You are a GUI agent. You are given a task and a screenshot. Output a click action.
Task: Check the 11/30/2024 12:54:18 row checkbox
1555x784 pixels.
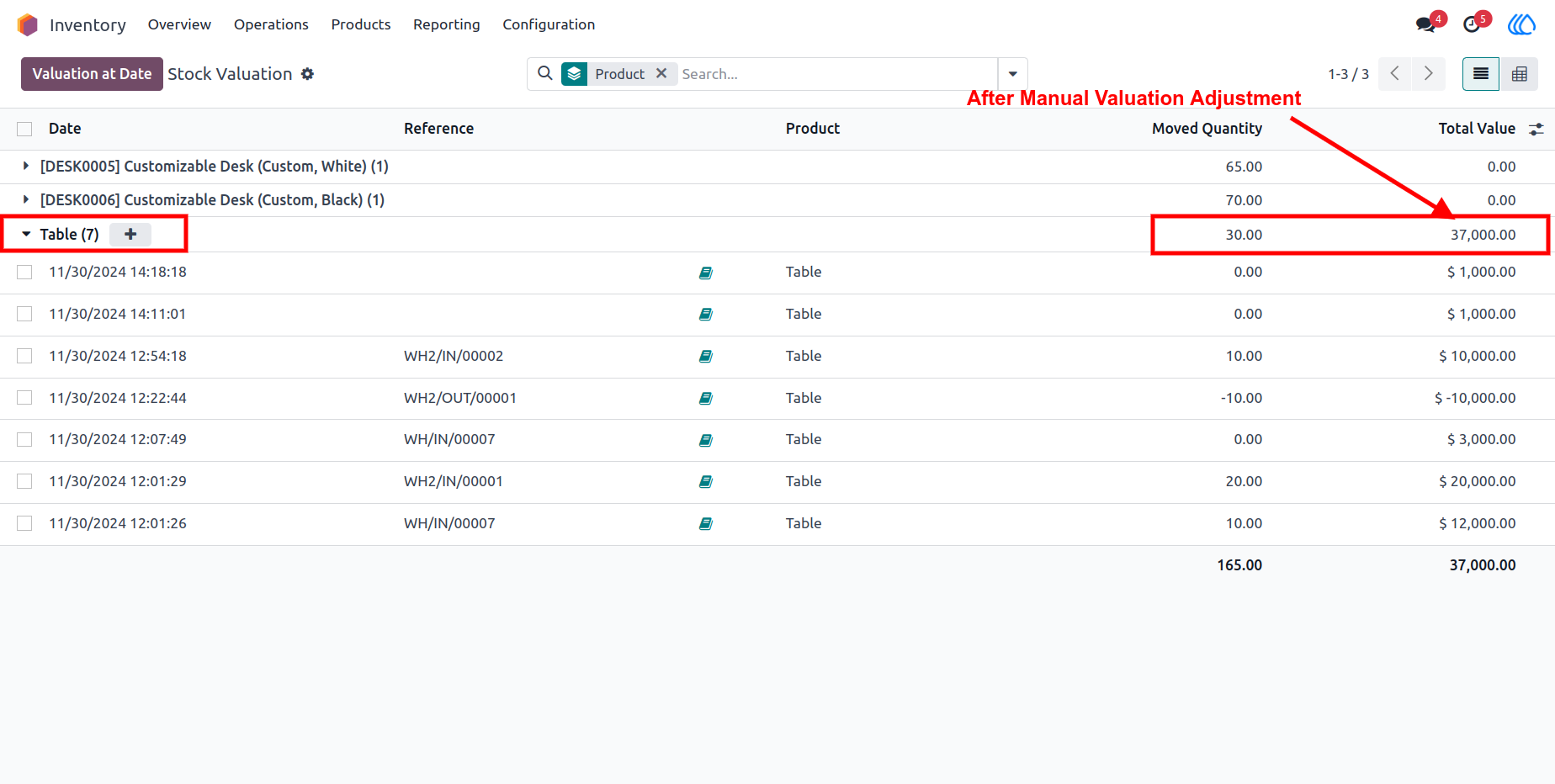pos(24,356)
